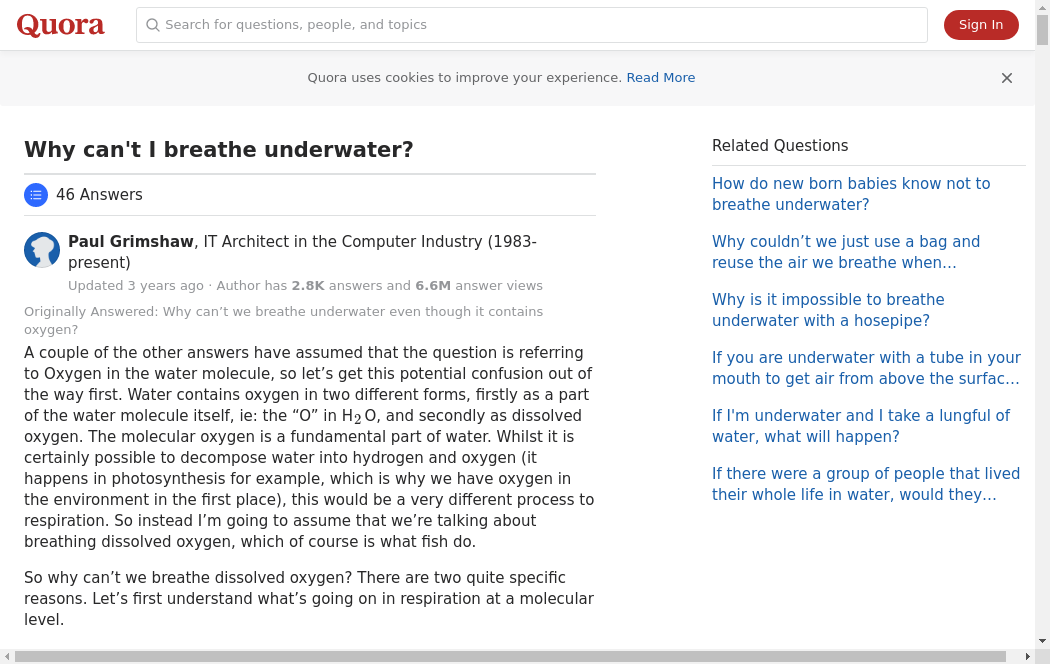Click the search magnifier icon
This screenshot has height=664, width=1050.
click(x=153, y=25)
